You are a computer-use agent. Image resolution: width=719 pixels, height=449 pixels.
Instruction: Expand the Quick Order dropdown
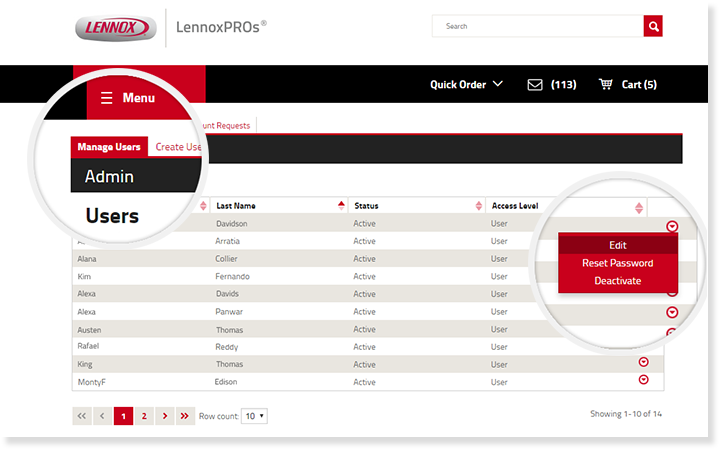[x=466, y=84]
